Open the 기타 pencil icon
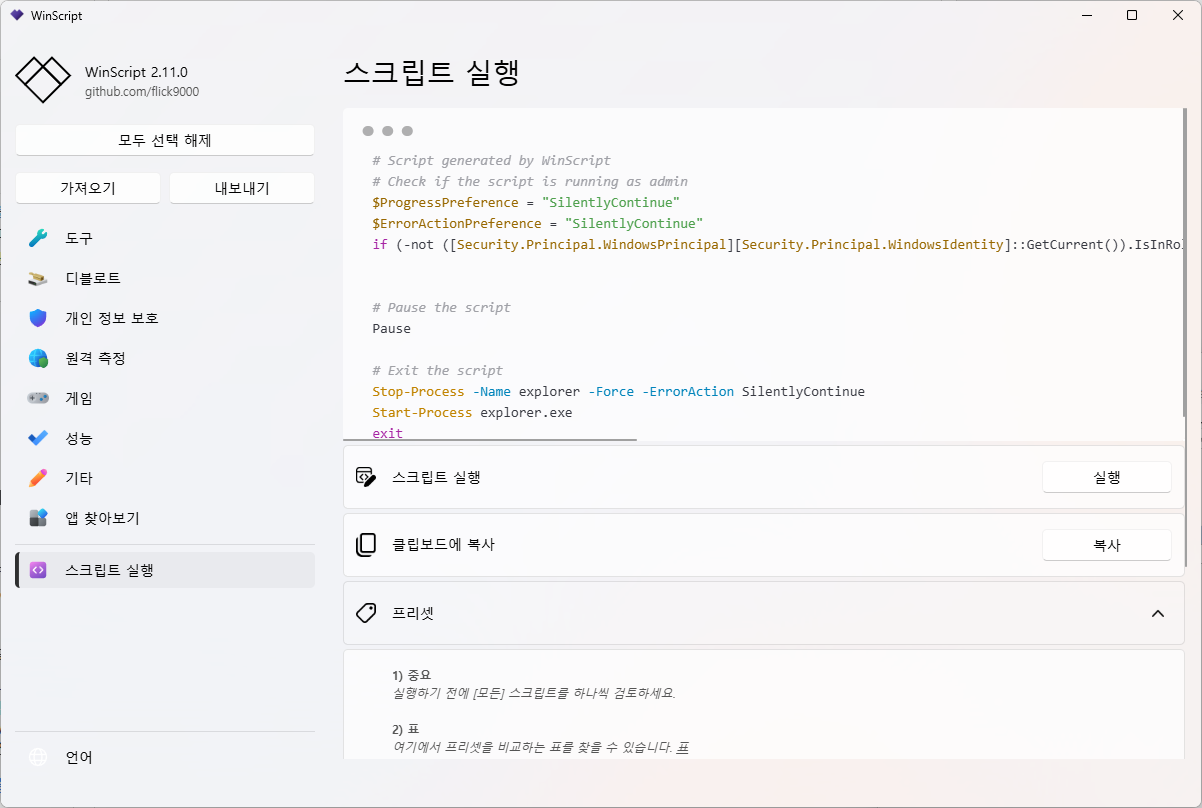The image size is (1202, 808). [x=38, y=478]
